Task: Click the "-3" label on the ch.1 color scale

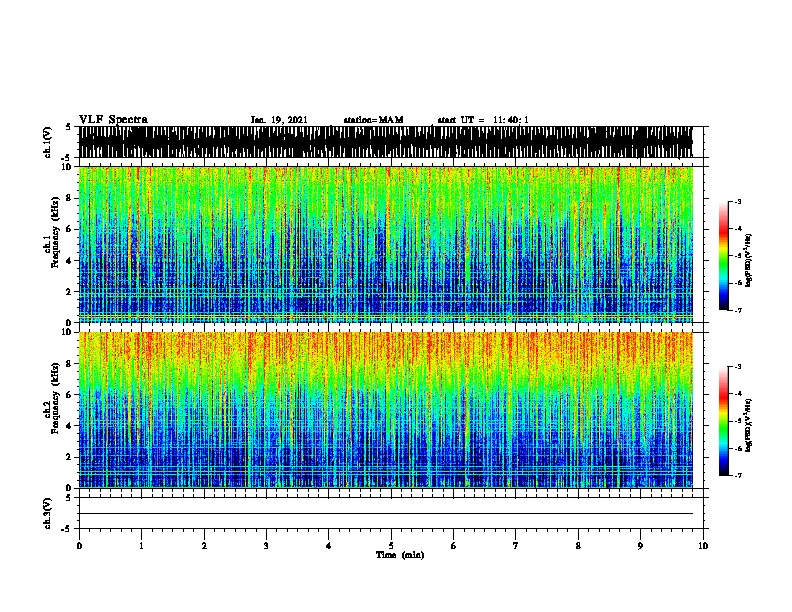Action: [x=737, y=201]
